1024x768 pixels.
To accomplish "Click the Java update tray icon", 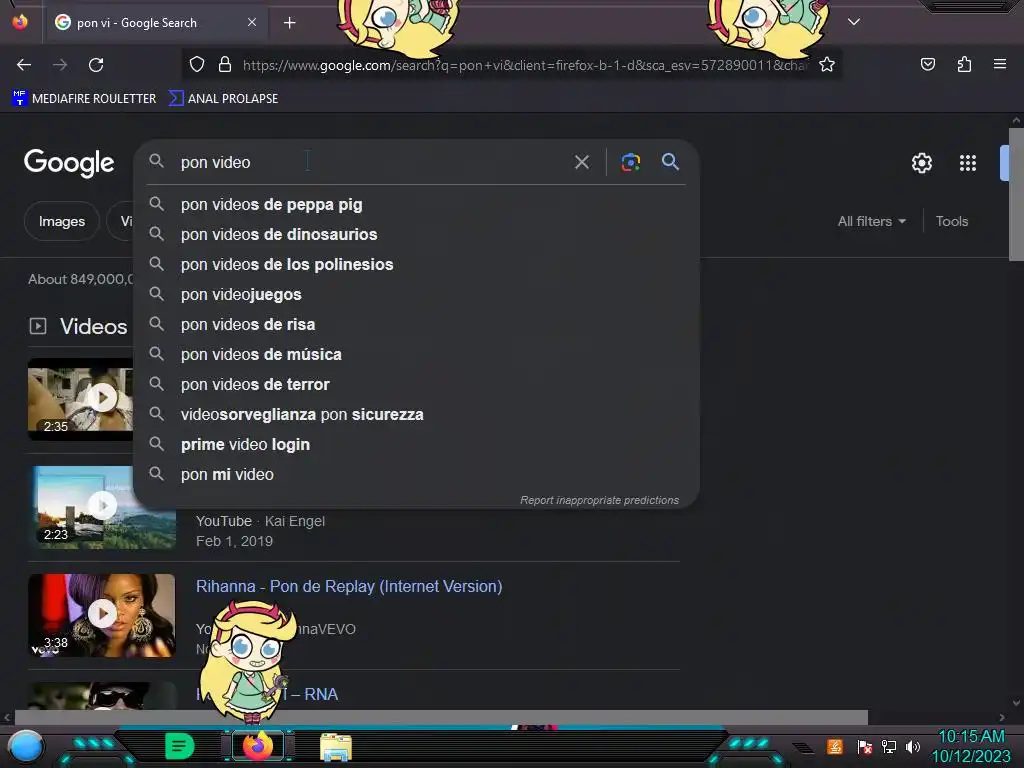I will 835,746.
